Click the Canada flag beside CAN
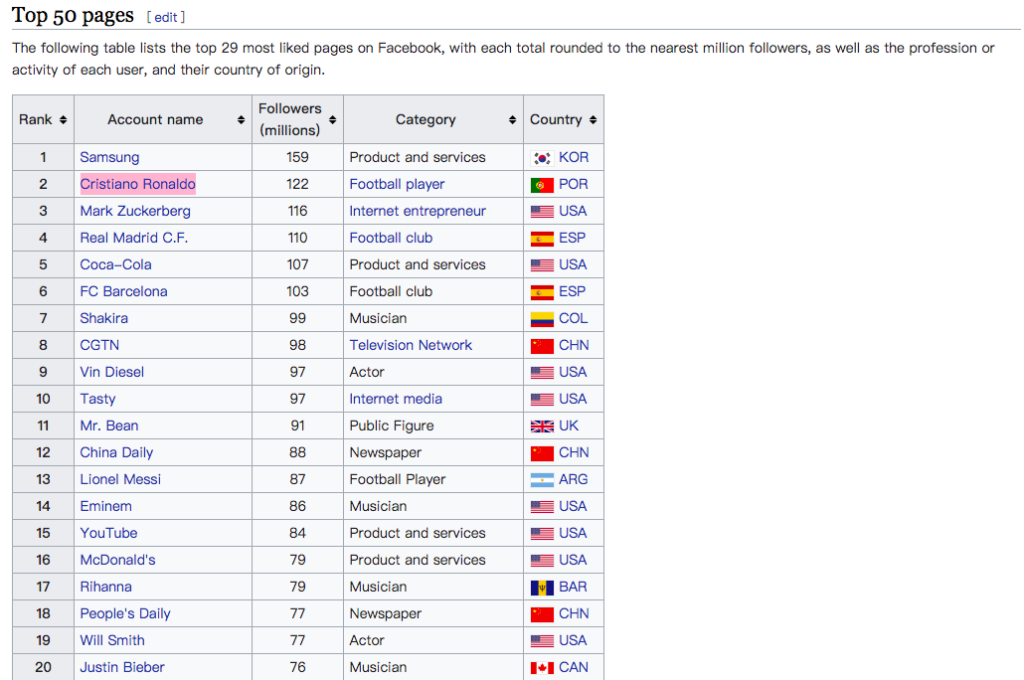 coord(542,668)
